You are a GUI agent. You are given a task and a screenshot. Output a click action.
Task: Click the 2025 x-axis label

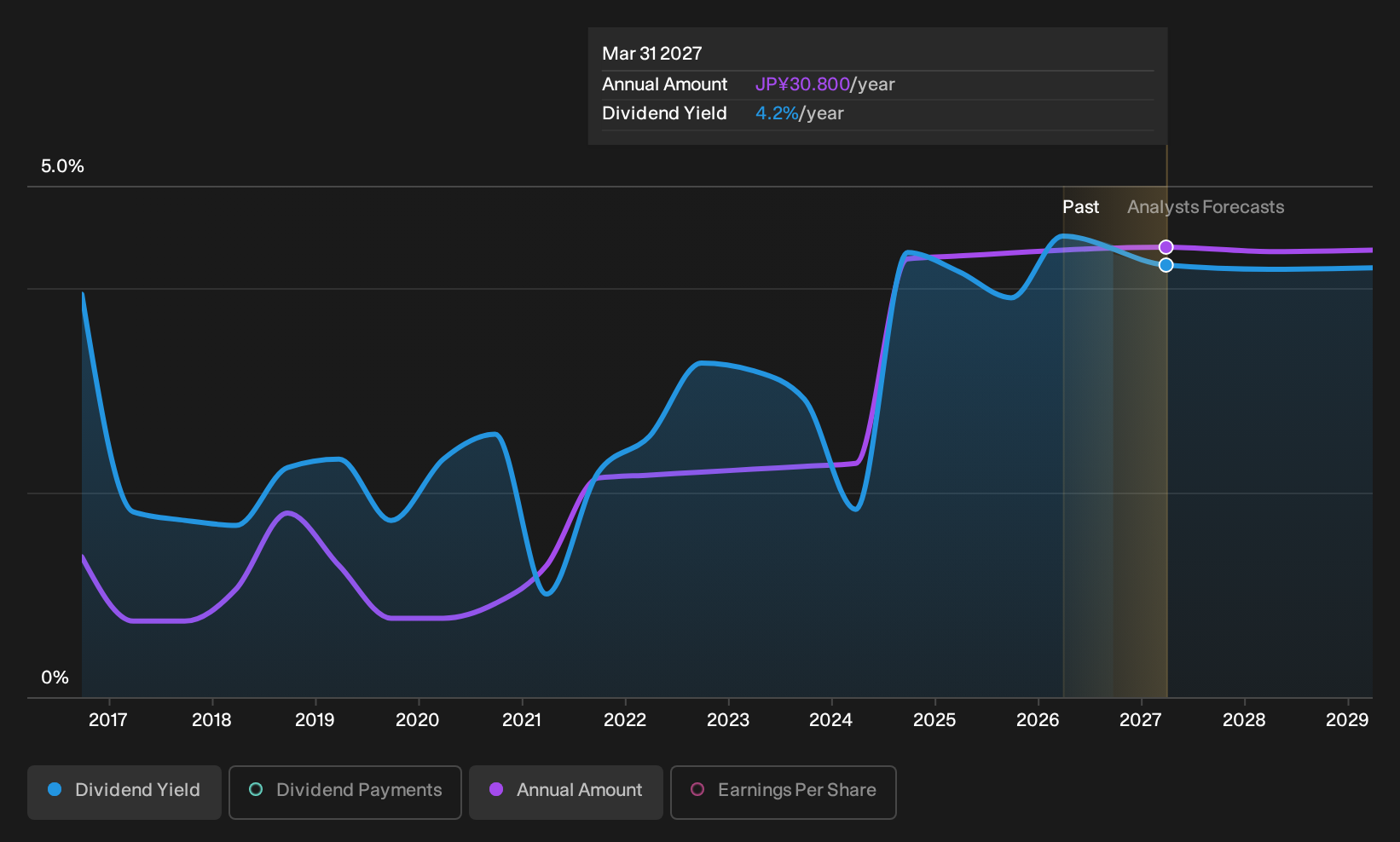[934, 720]
